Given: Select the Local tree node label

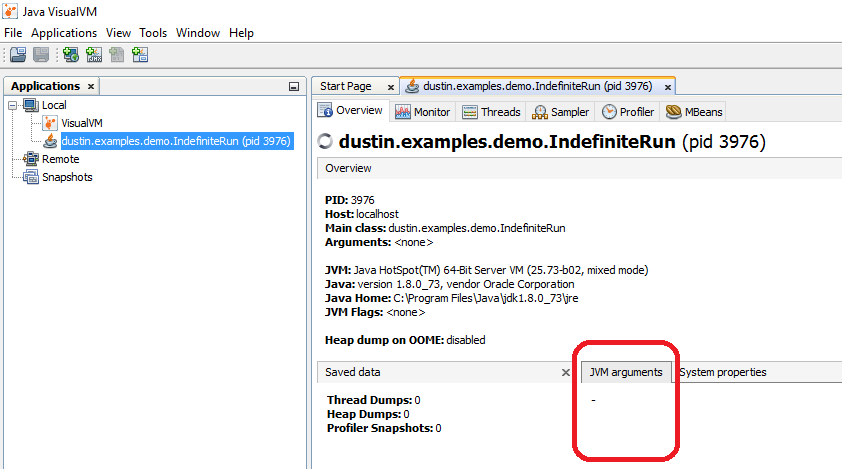Looking at the screenshot, I should click(x=54, y=105).
